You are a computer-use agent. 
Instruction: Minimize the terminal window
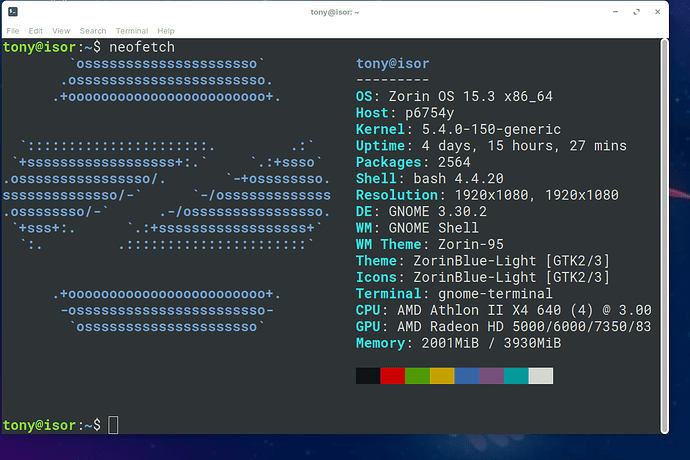pyautogui.click(x=616, y=12)
